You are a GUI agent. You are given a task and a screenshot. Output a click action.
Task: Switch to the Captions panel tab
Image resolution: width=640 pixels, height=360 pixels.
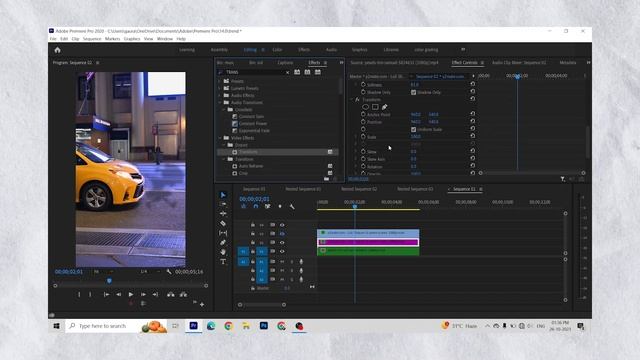tap(285, 63)
